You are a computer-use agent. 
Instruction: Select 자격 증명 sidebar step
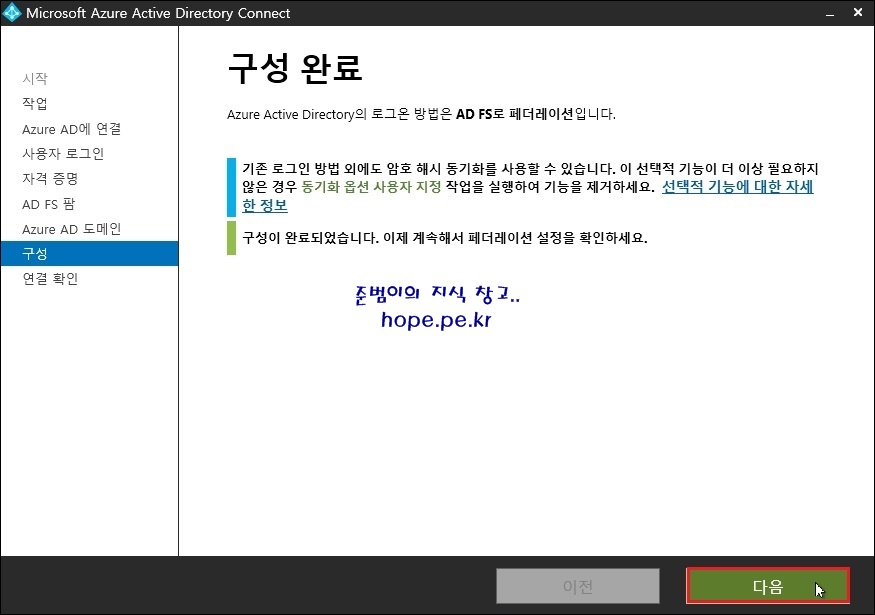point(50,179)
